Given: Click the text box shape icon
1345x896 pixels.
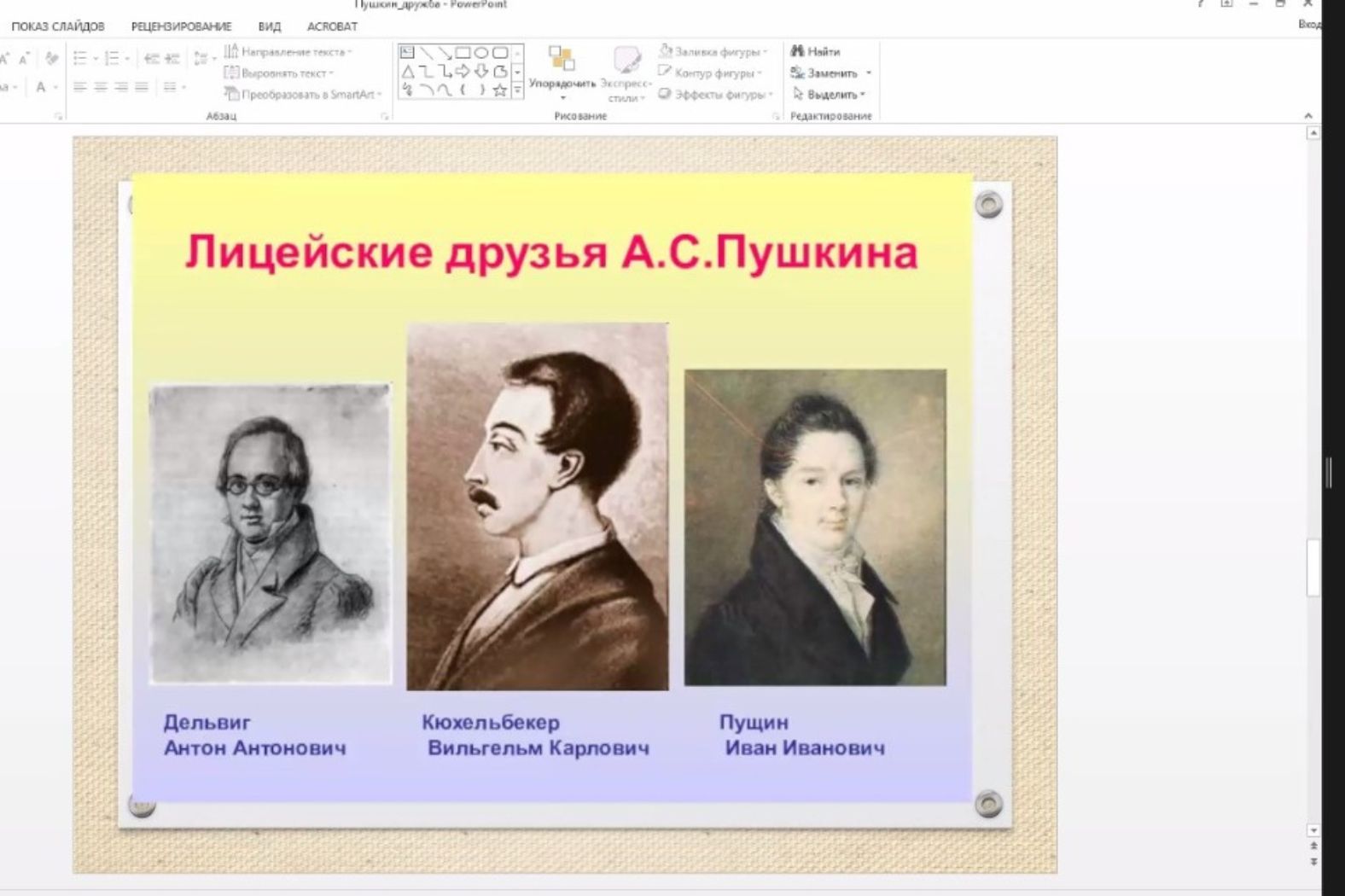Looking at the screenshot, I should (x=408, y=53).
